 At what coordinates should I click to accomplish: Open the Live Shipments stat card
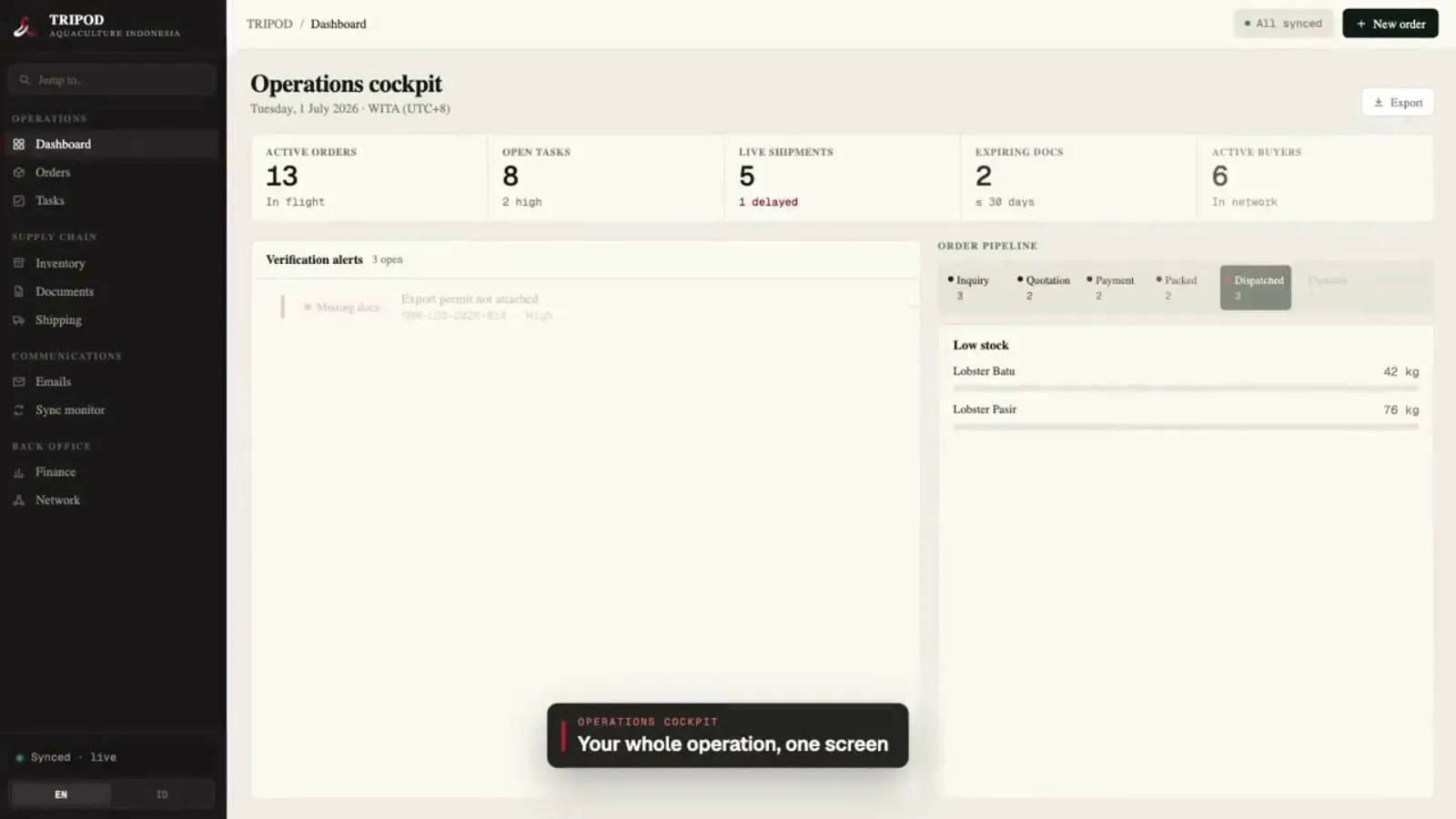tap(843, 177)
